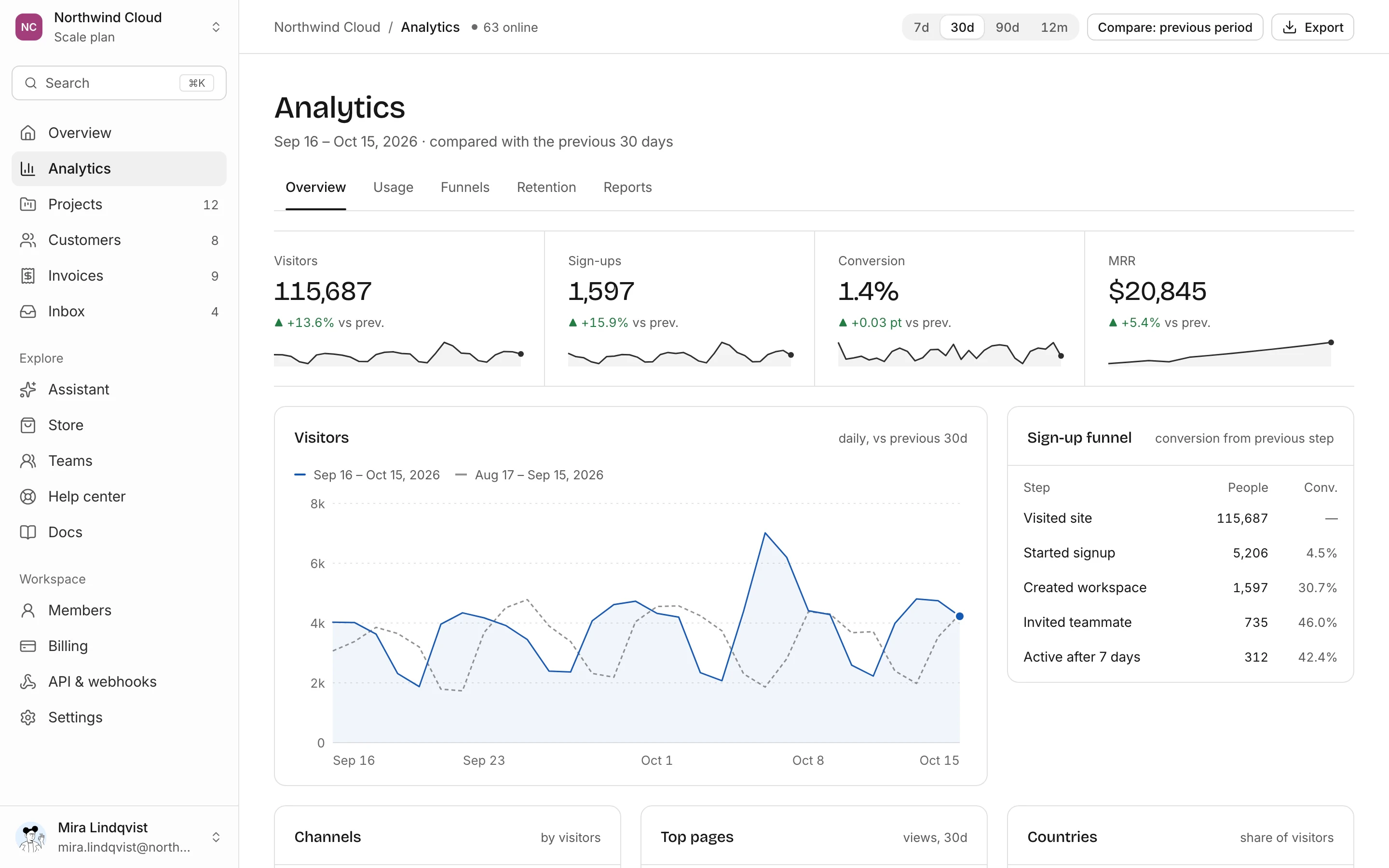Click the Aug 17 – Sep 15 legend entry
This screenshot has width=1389, height=868.
click(x=529, y=475)
